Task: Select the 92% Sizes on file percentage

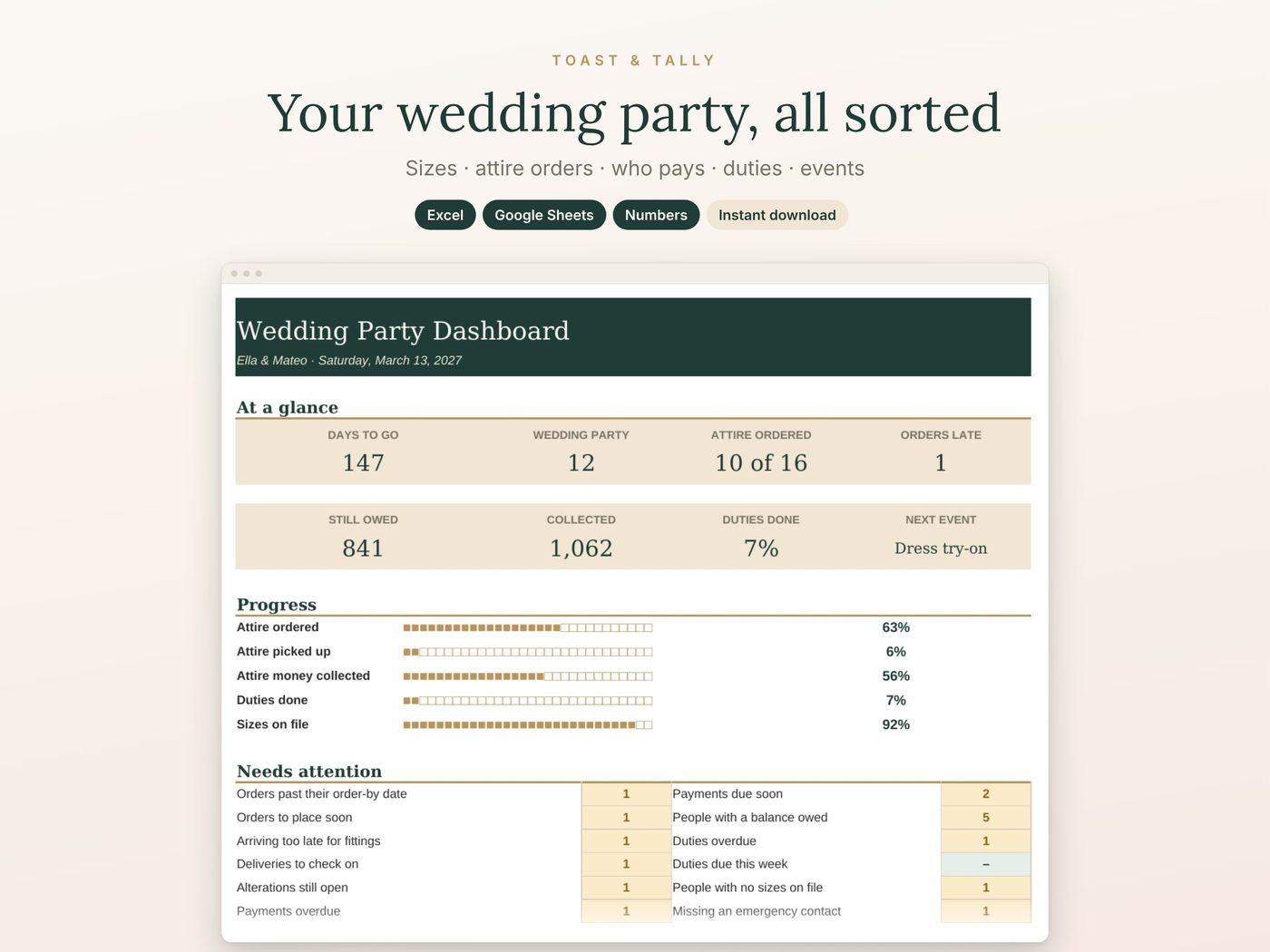Action: tap(895, 724)
